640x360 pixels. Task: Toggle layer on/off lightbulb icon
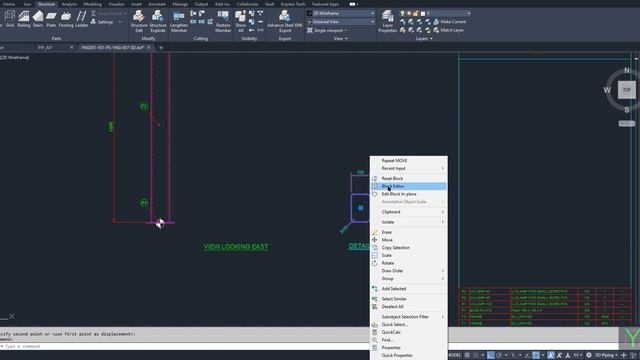[402, 13]
